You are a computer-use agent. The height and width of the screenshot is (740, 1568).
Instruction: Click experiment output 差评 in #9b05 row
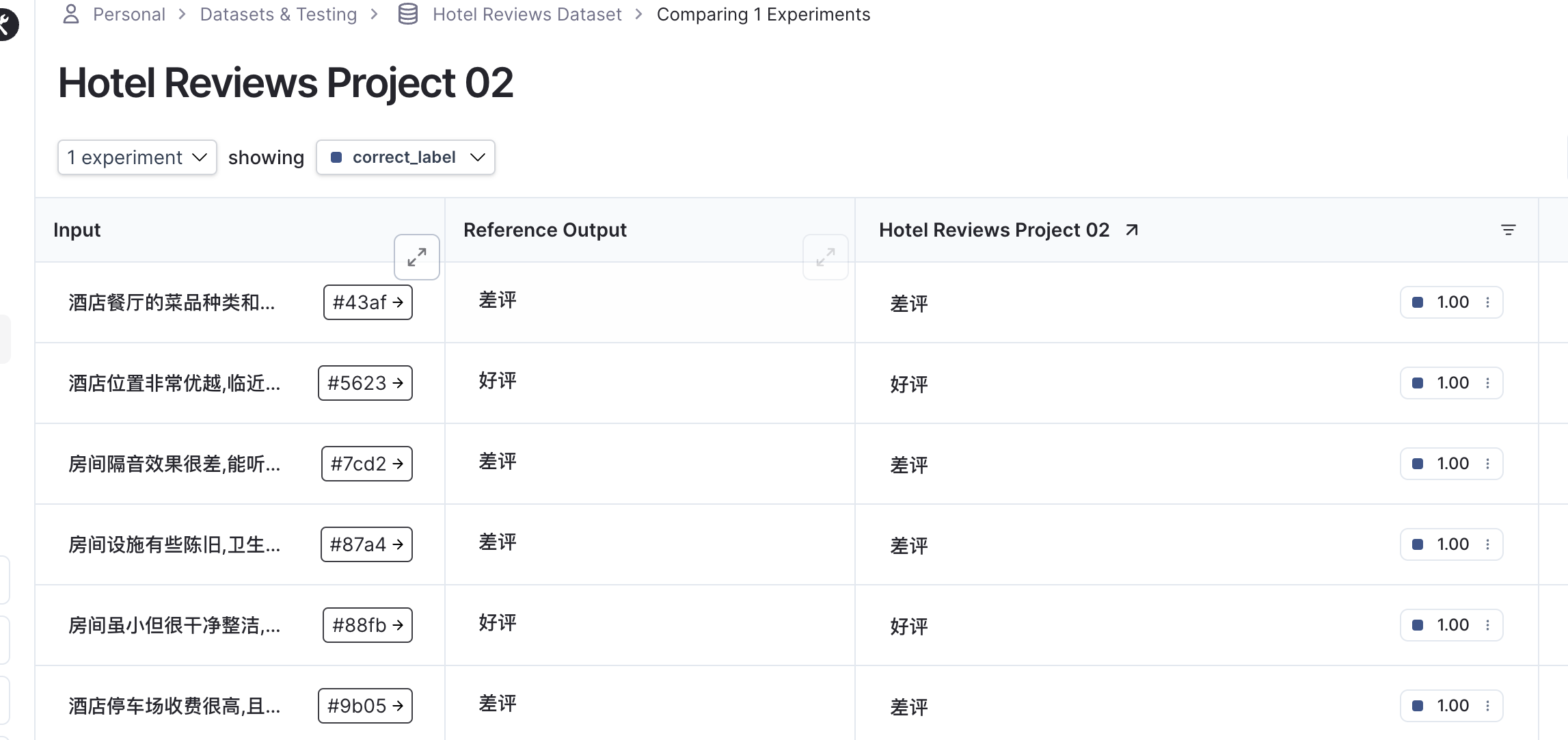[909, 708]
